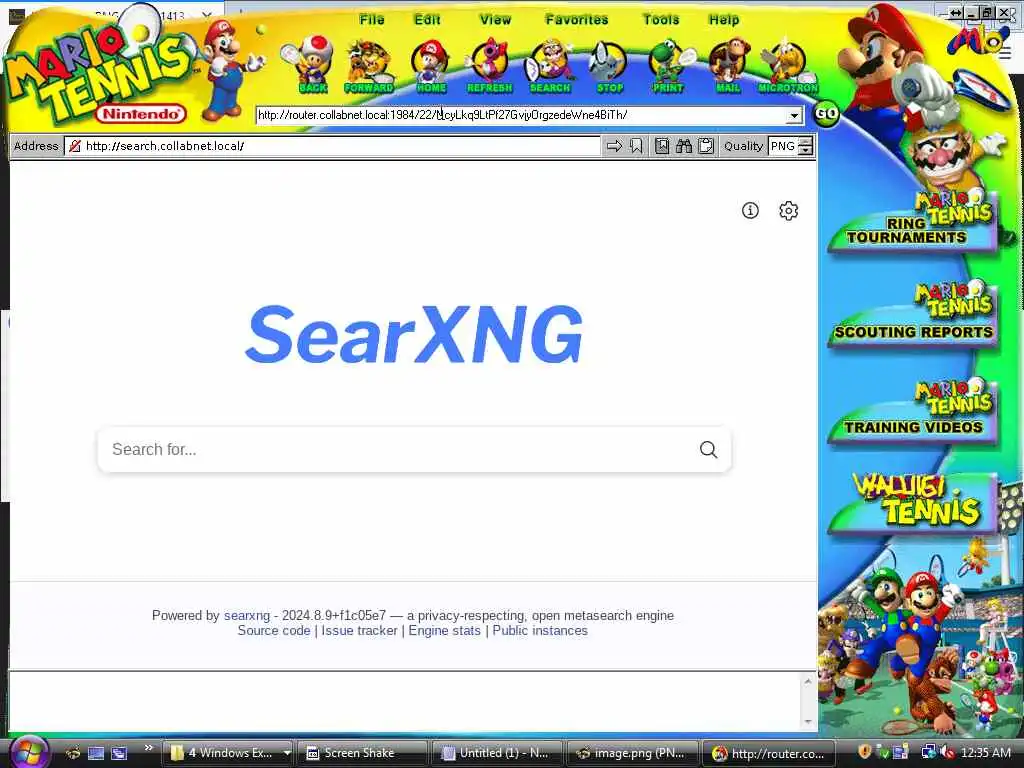Open the Issue tracker link
The height and width of the screenshot is (768, 1024).
tap(359, 631)
